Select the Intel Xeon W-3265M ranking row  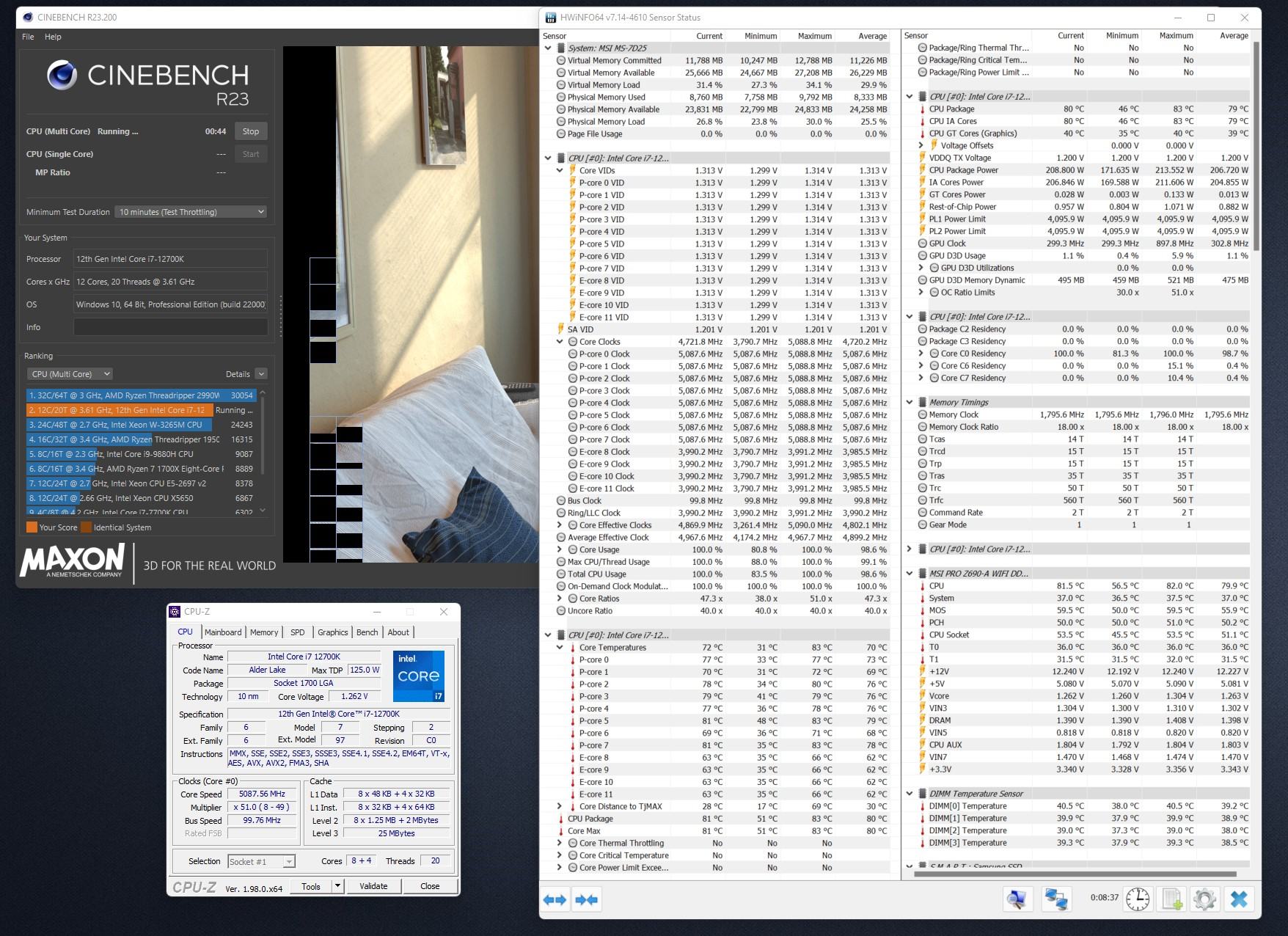(x=142, y=425)
